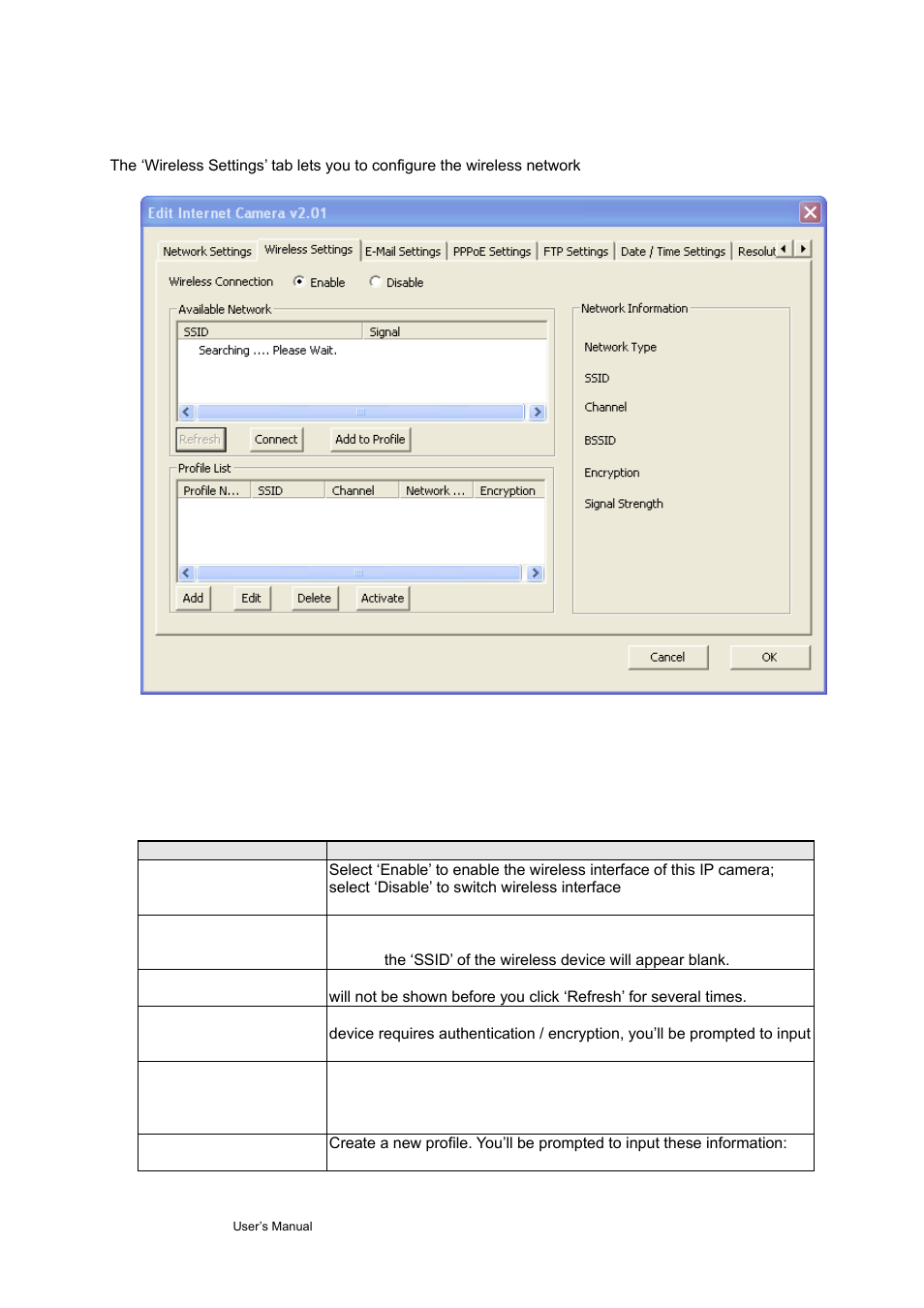This screenshot has height=1308, width=924.
Task: Click the Encryption column header
Action: 509,490
